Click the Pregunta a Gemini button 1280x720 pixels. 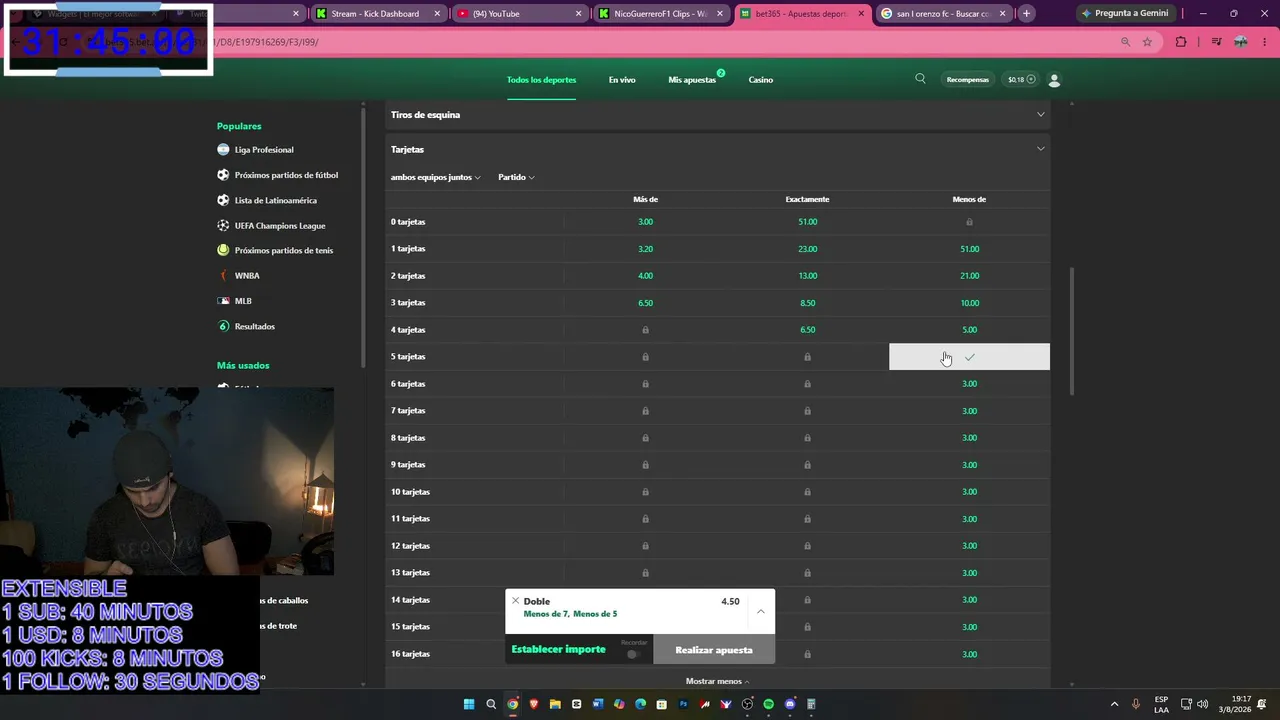1125,14
